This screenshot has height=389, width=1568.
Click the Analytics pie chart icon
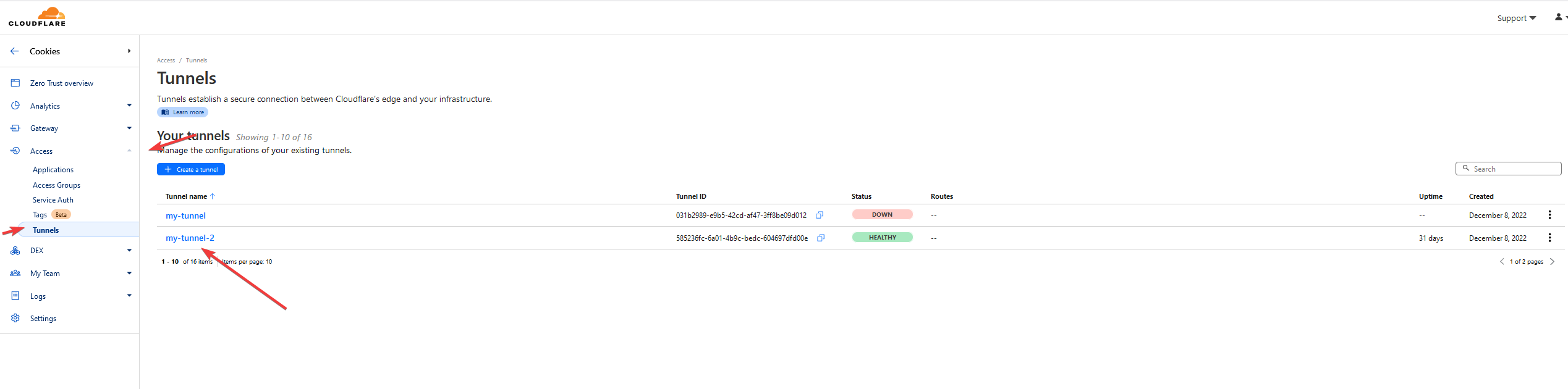tap(15, 106)
